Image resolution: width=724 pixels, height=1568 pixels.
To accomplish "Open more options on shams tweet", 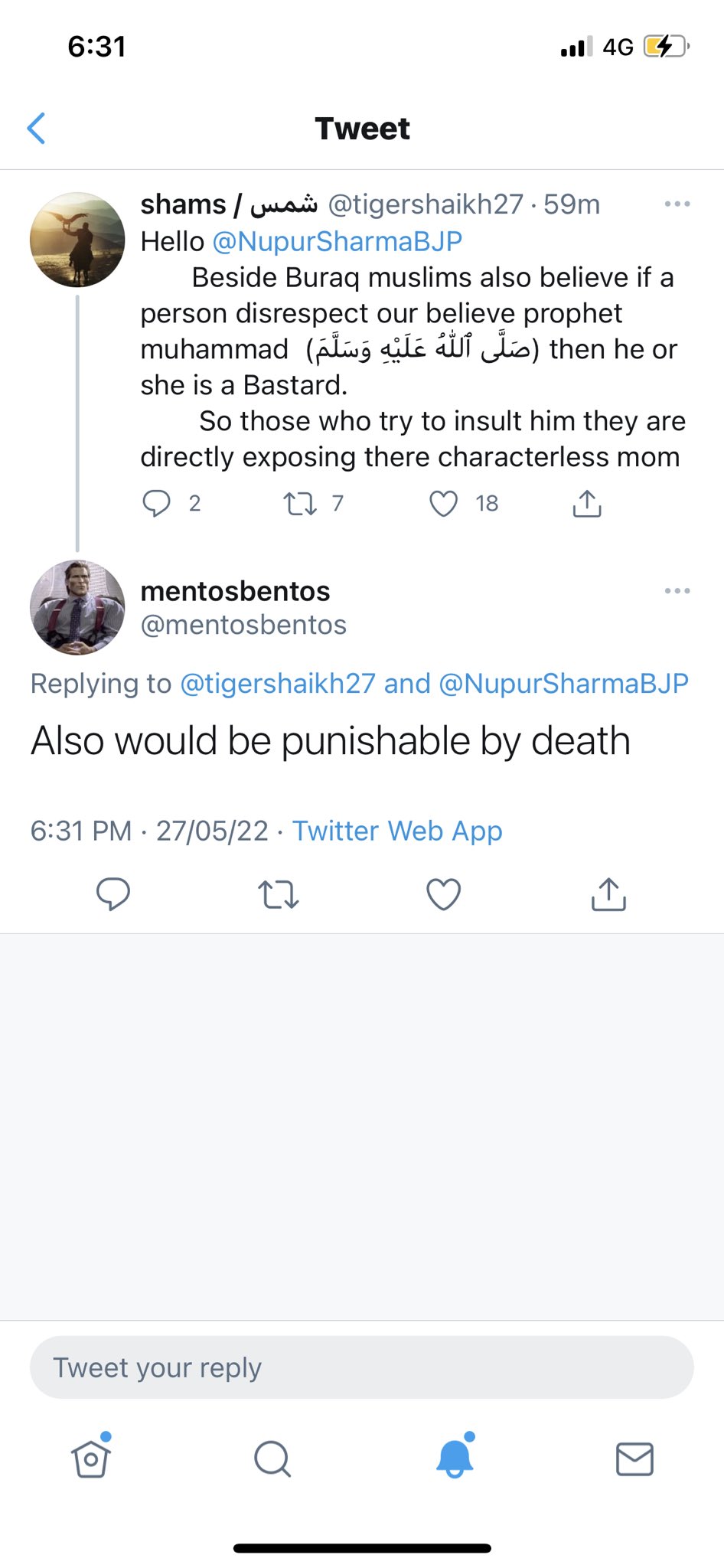I will click(677, 204).
